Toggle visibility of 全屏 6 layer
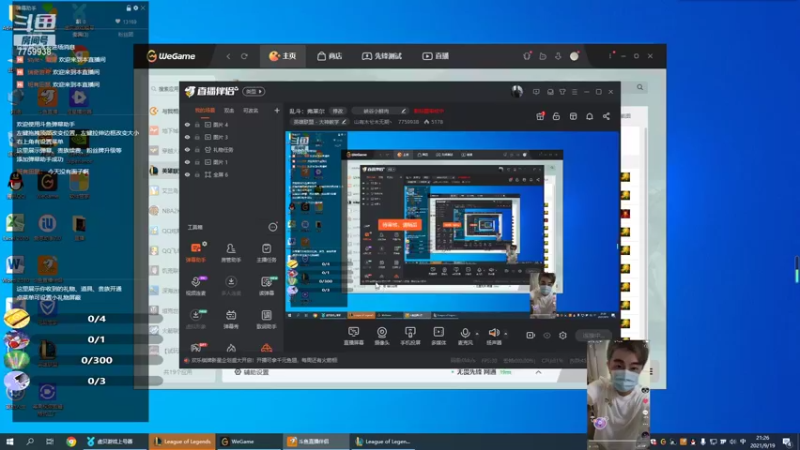This screenshot has width=800, height=450. coord(187,174)
